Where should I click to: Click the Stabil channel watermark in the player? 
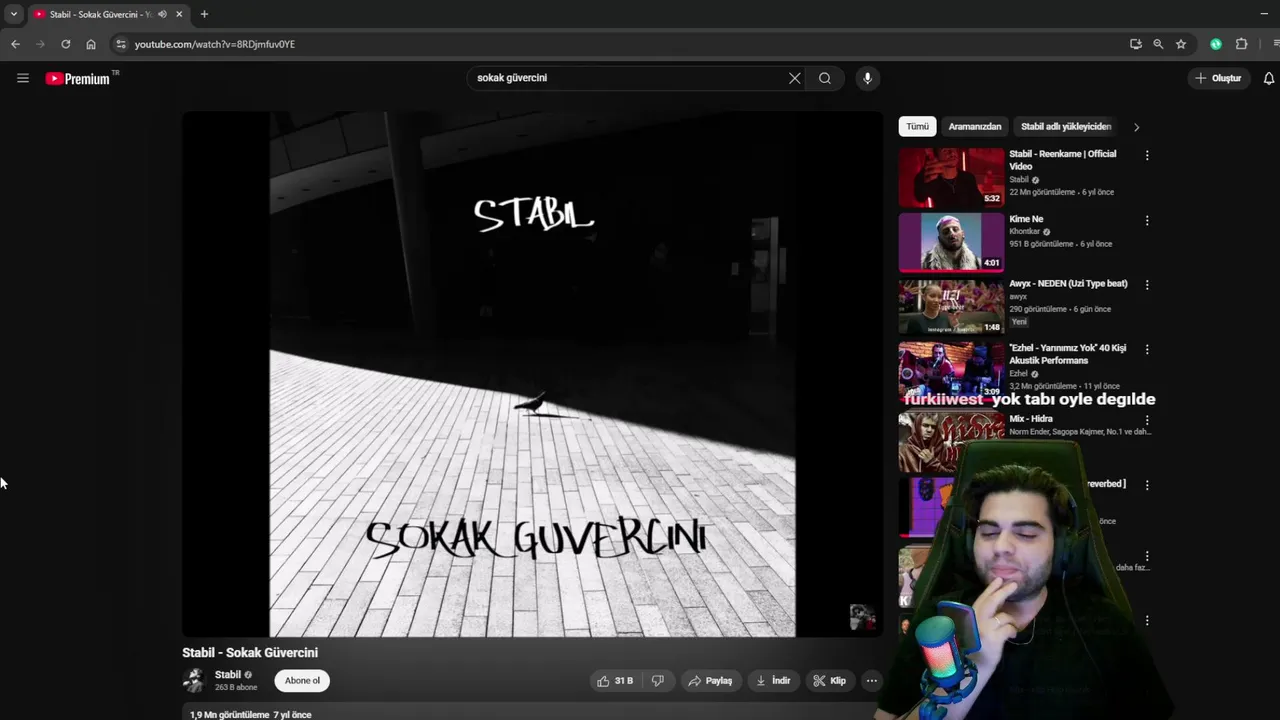[x=862, y=617]
